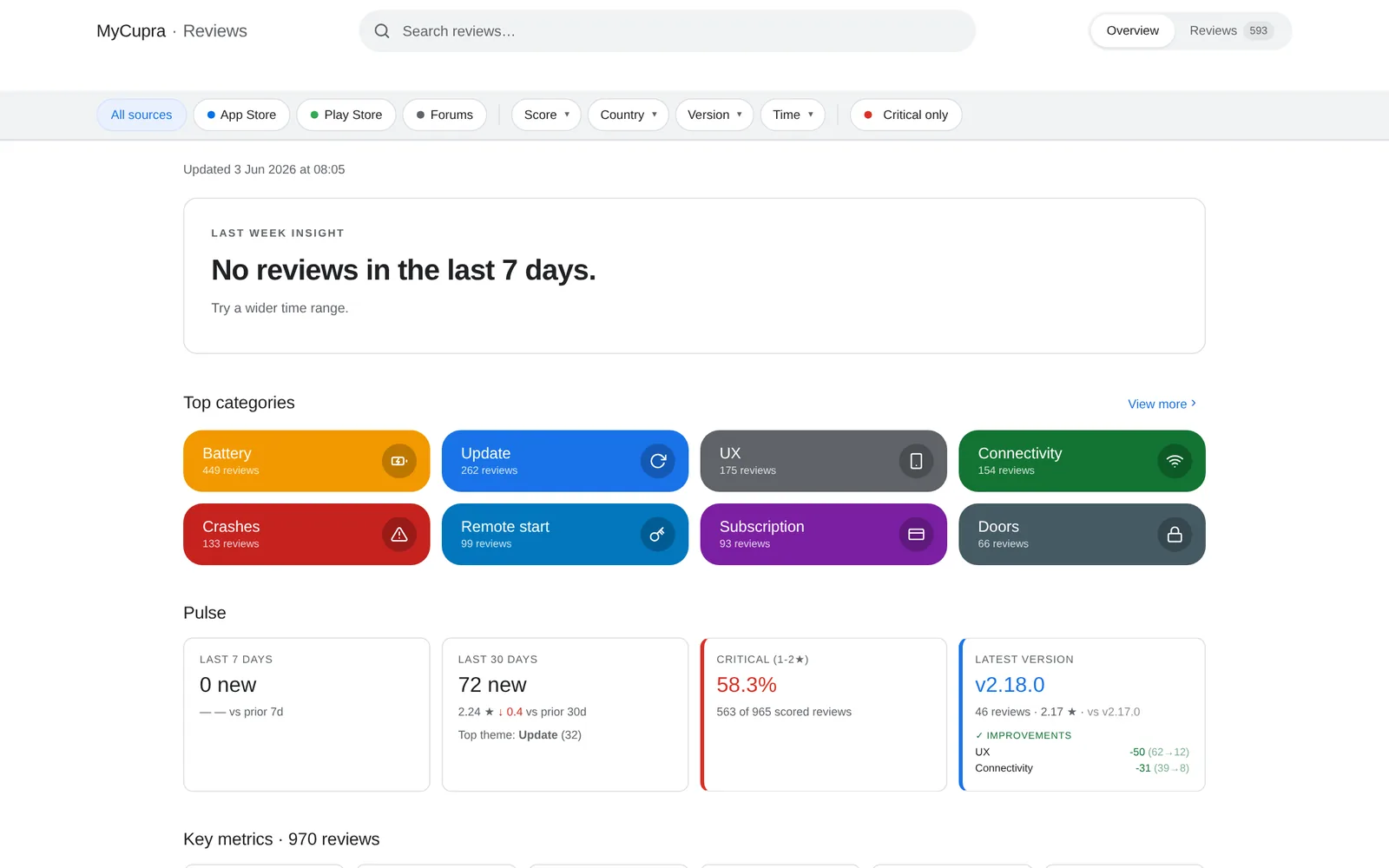Open the Crashes category card

pyautogui.click(x=306, y=535)
